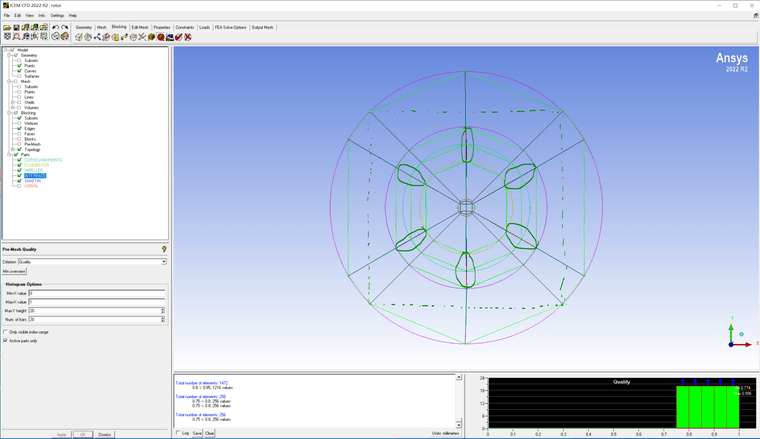Click the Pre-Mesh Smooth icon

[x=170, y=37]
